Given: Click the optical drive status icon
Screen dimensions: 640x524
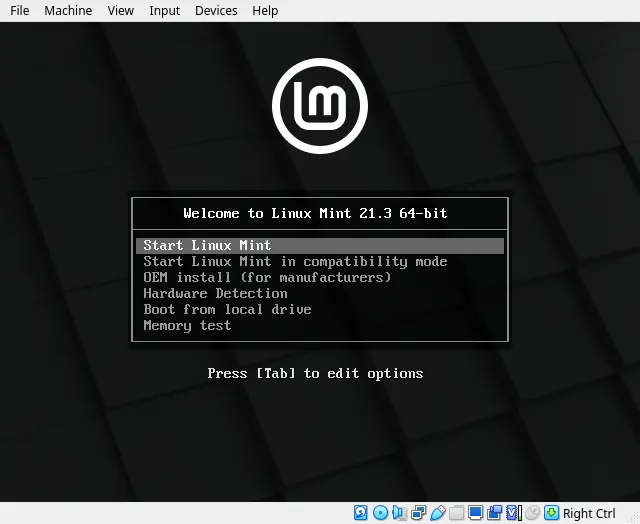Looking at the screenshot, I should (380, 513).
